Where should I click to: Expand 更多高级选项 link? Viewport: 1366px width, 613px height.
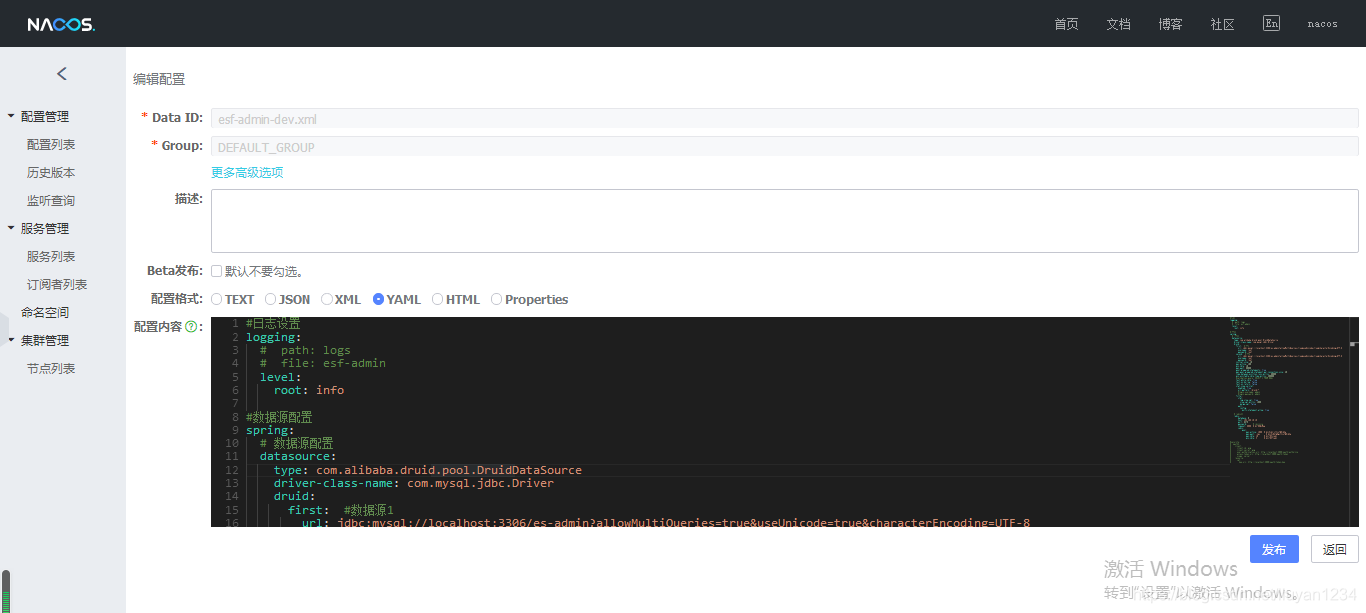pyautogui.click(x=247, y=172)
